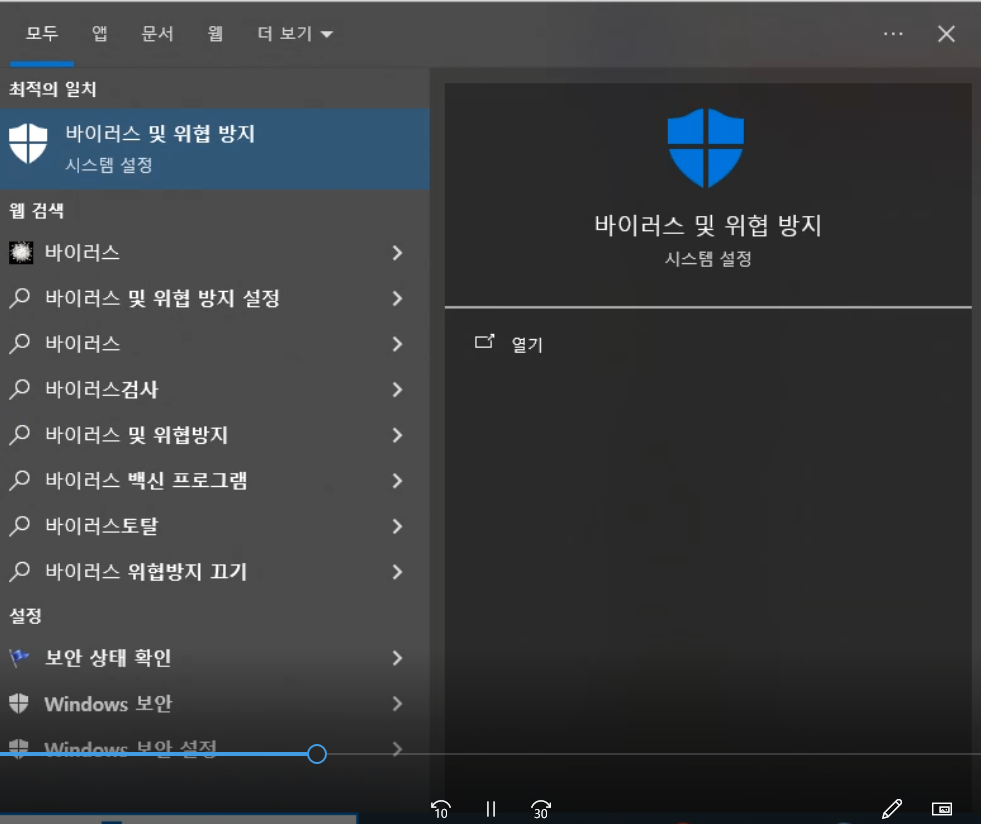Expand arrow for 바이러스 및 위협방지
The height and width of the screenshot is (824, 981).
397,435
